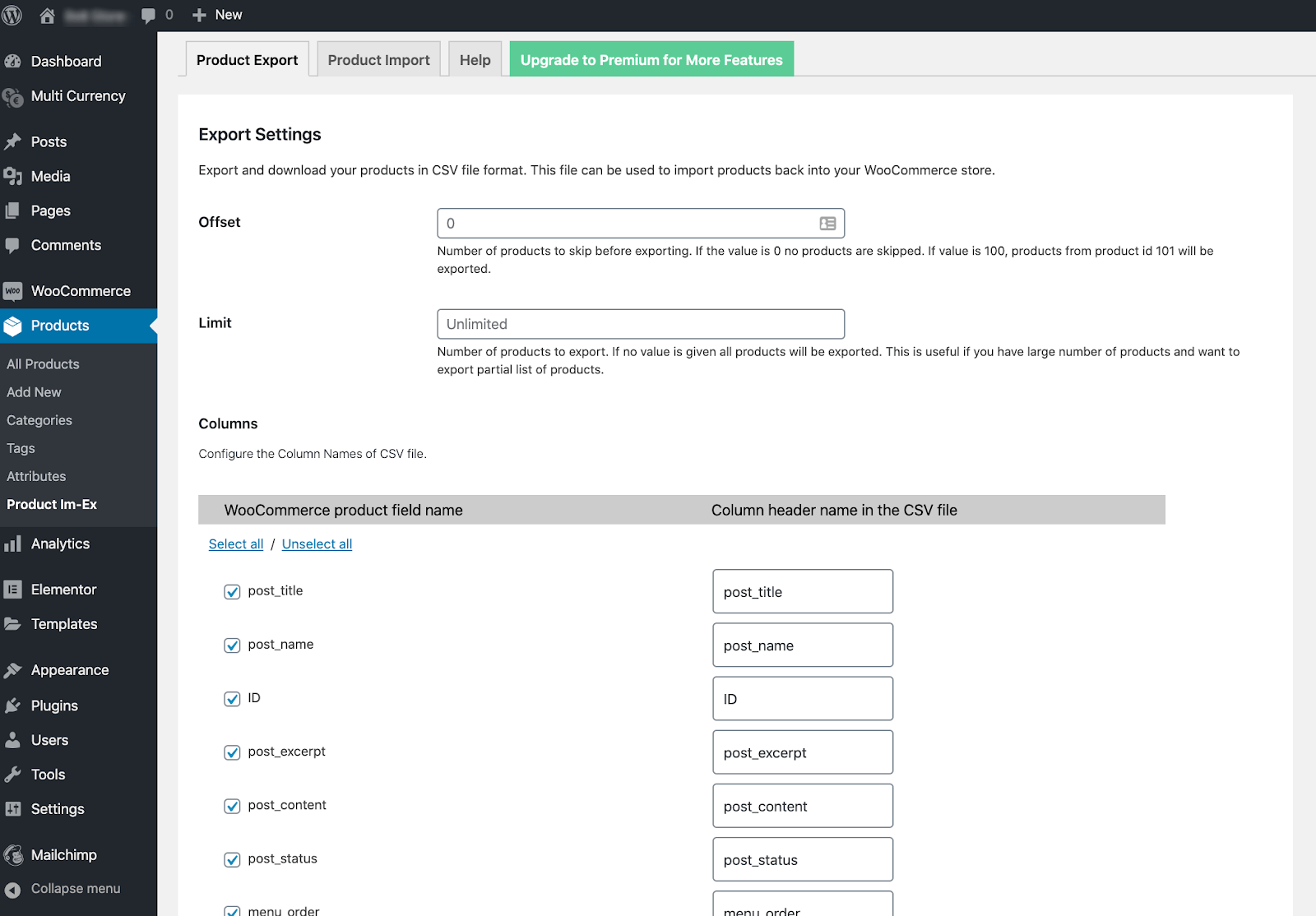Image resolution: width=1316 pixels, height=916 pixels.
Task: Uncheck the post_title checkbox
Action: tap(232, 592)
